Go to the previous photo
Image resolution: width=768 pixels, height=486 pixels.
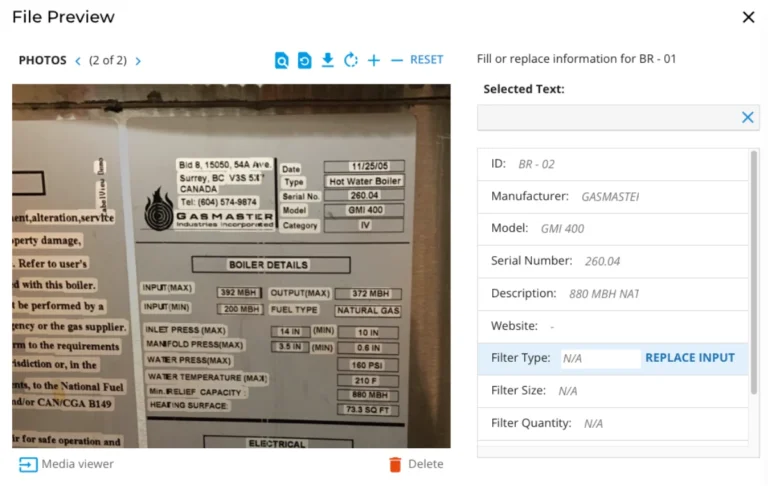click(78, 61)
